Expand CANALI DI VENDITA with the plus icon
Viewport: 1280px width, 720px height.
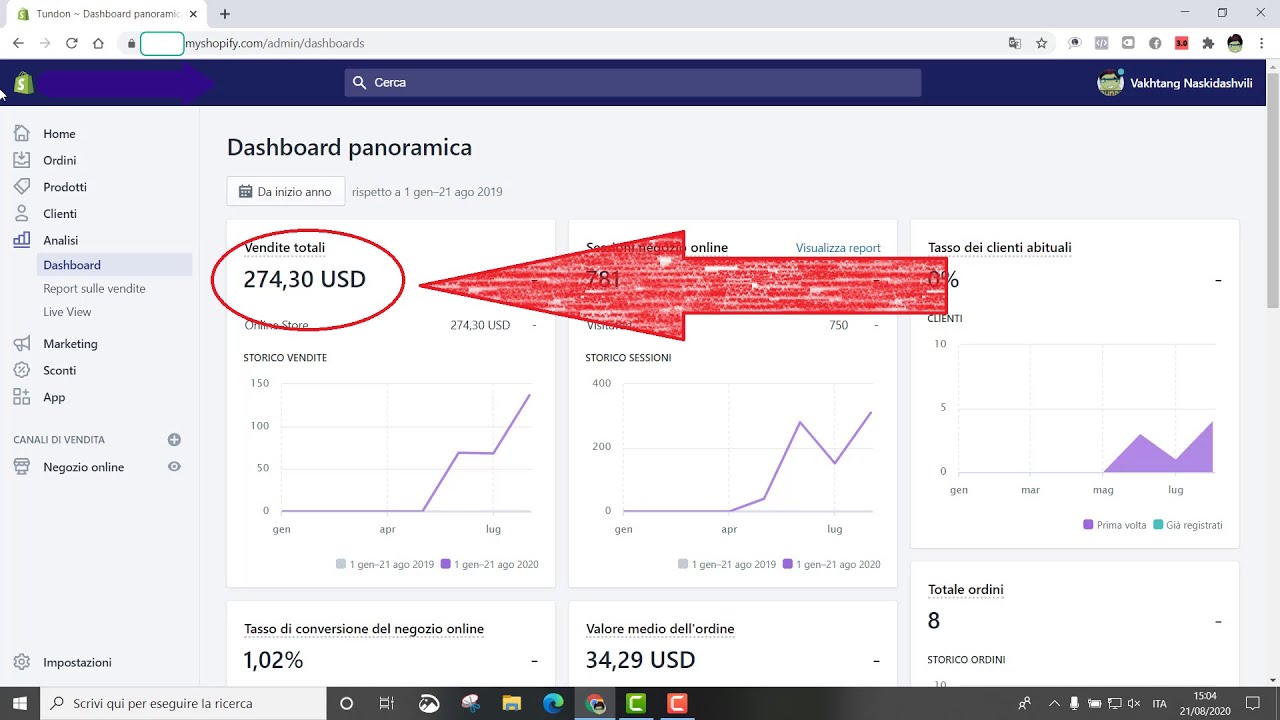(x=174, y=439)
